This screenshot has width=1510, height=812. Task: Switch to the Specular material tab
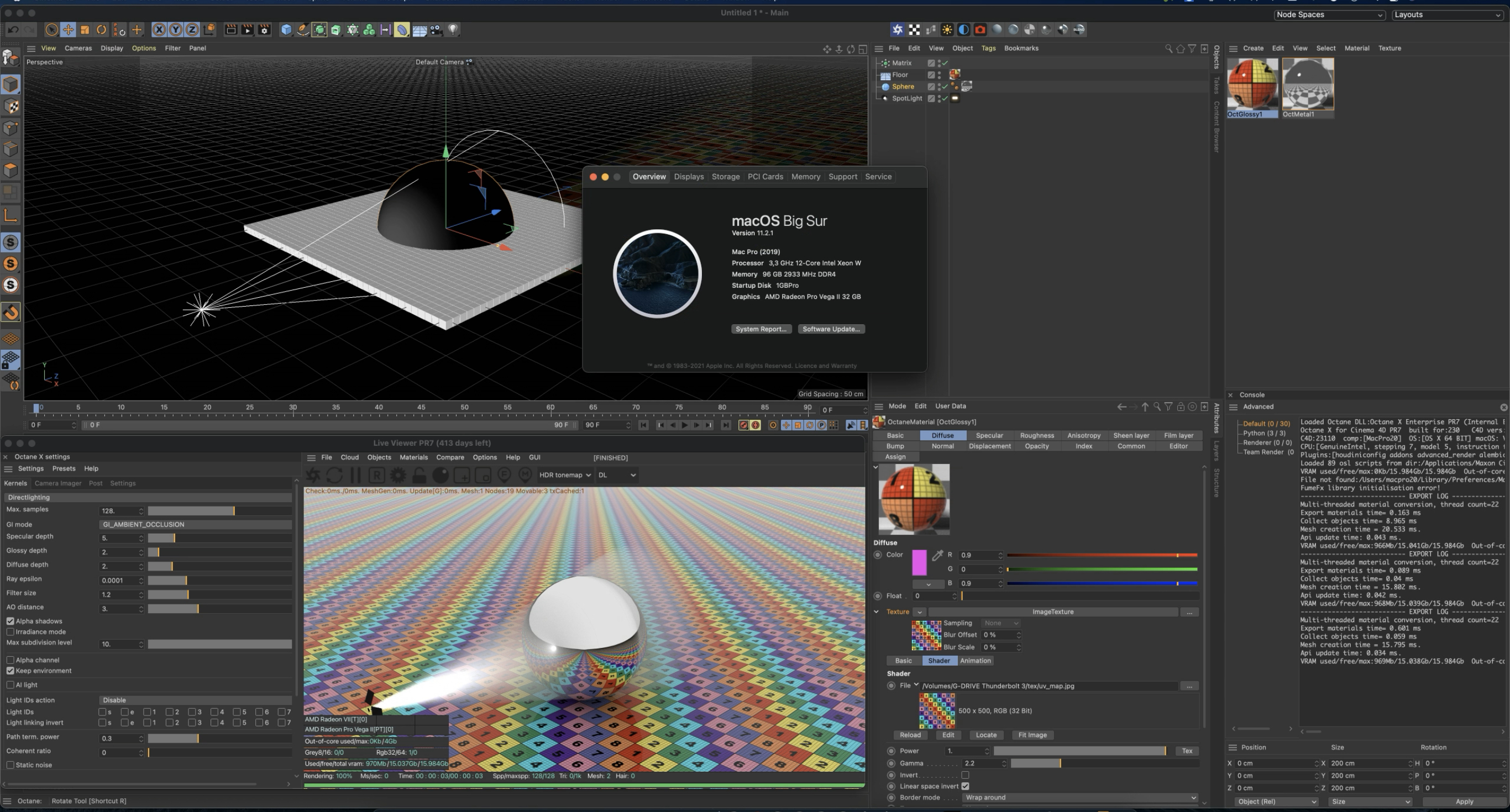pyautogui.click(x=989, y=435)
